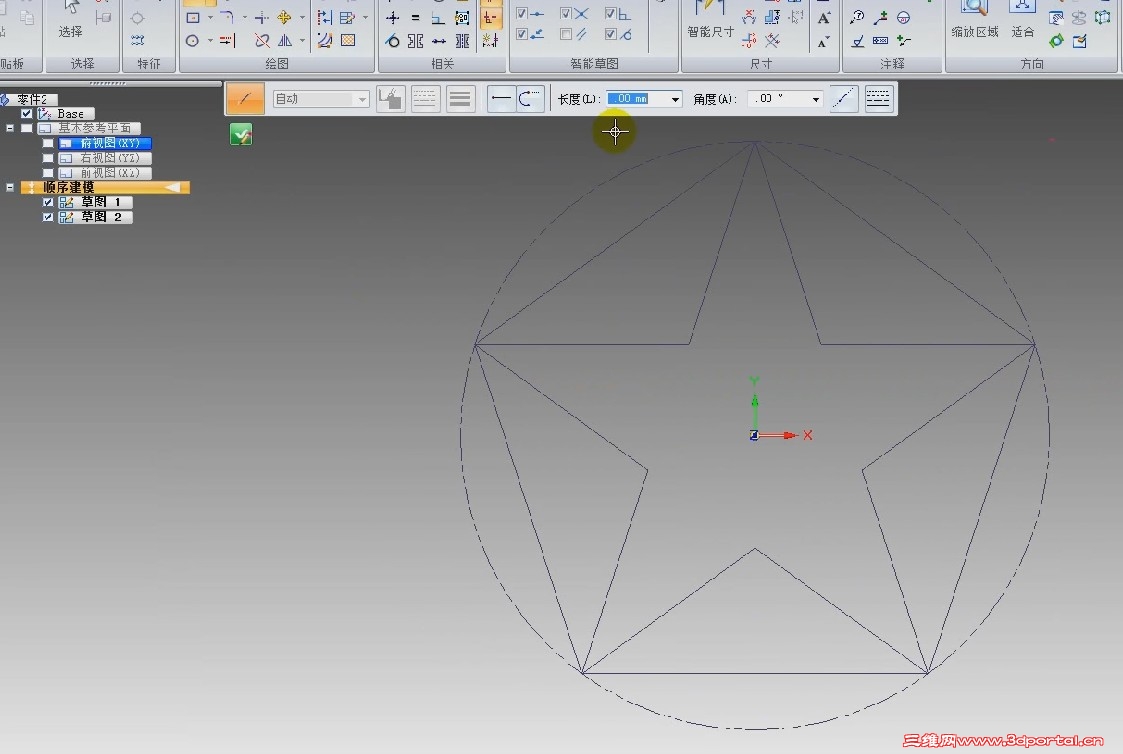This screenshot has height=754, width=1123.
Task: Open the Mirror tool dropdown arrow
Action: (x=302, y=41)
